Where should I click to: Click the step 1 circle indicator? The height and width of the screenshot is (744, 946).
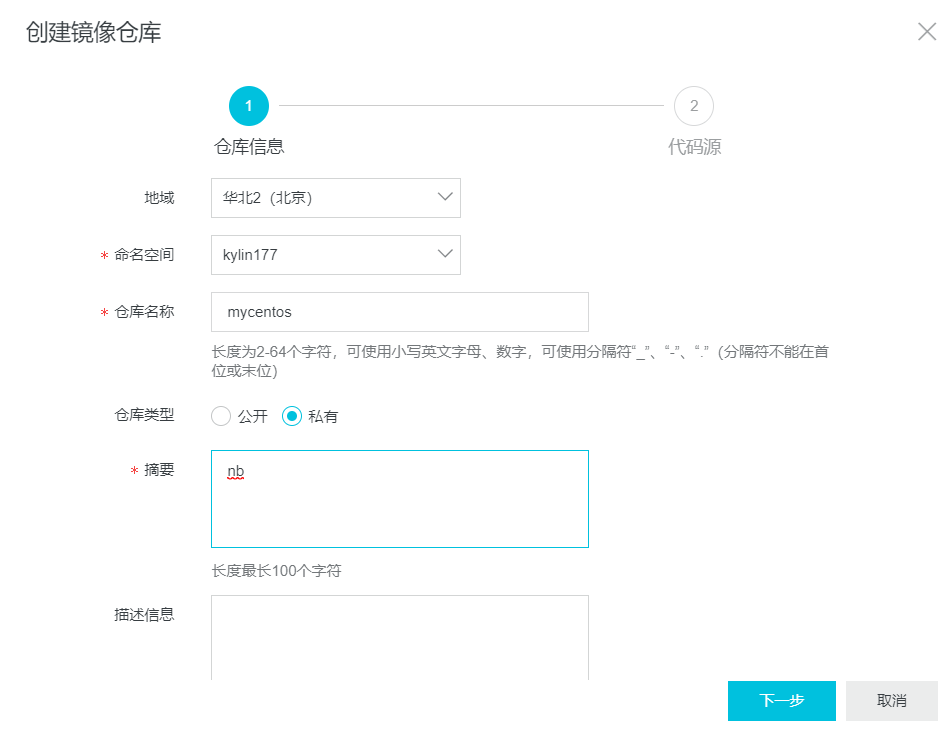coord(249,106)
